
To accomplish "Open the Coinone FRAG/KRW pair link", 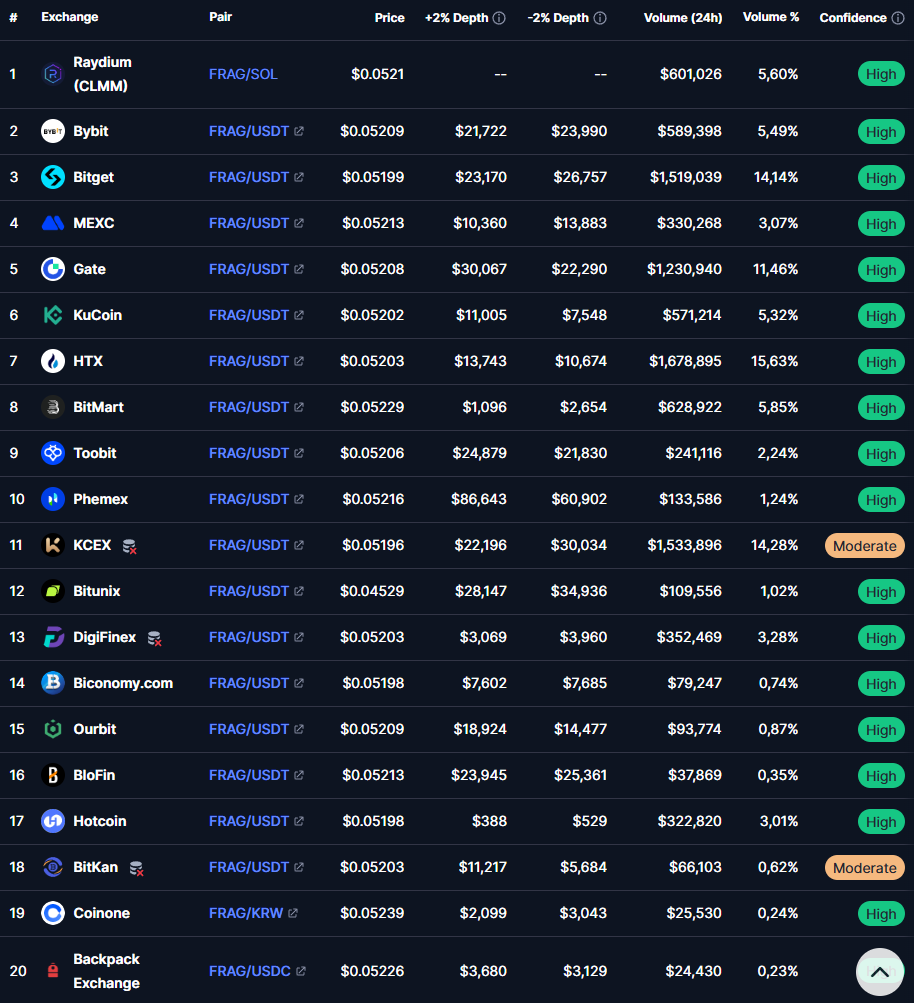I will (x=253, y=913).
